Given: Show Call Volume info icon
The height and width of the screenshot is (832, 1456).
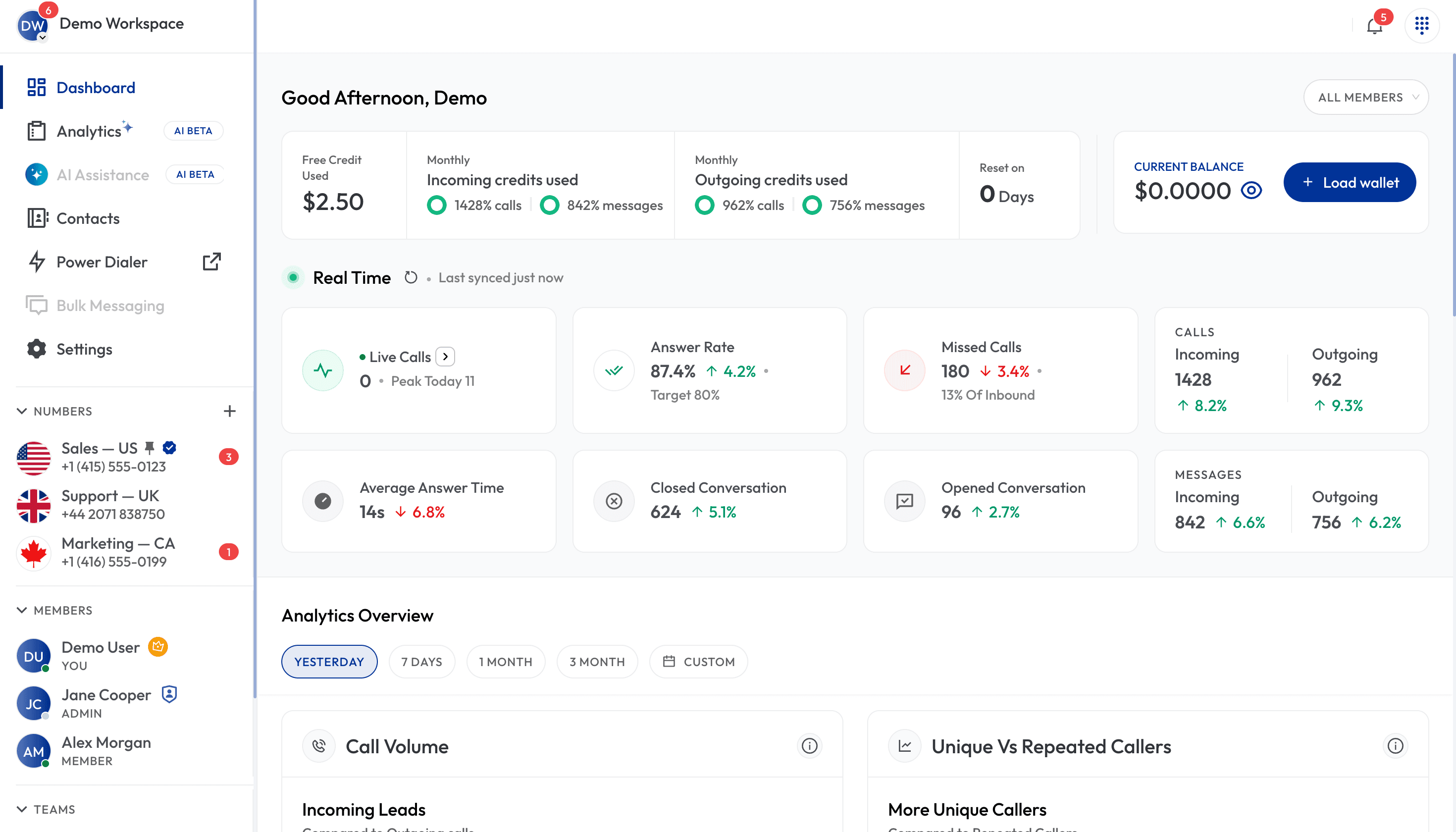Looking at the screenshot, I should (x=809, y=746).
